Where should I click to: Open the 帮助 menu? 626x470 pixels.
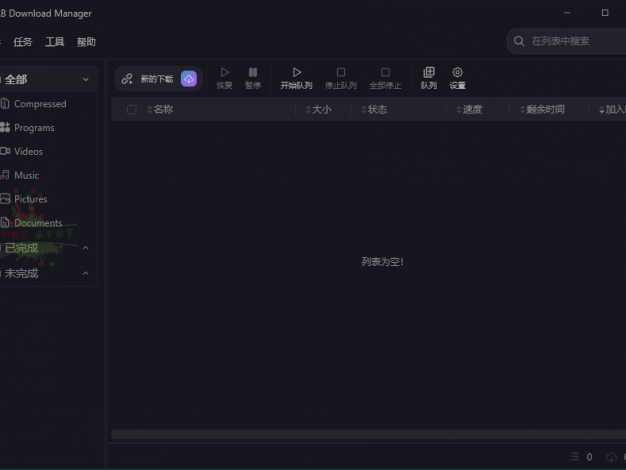(x=86, y=42)
